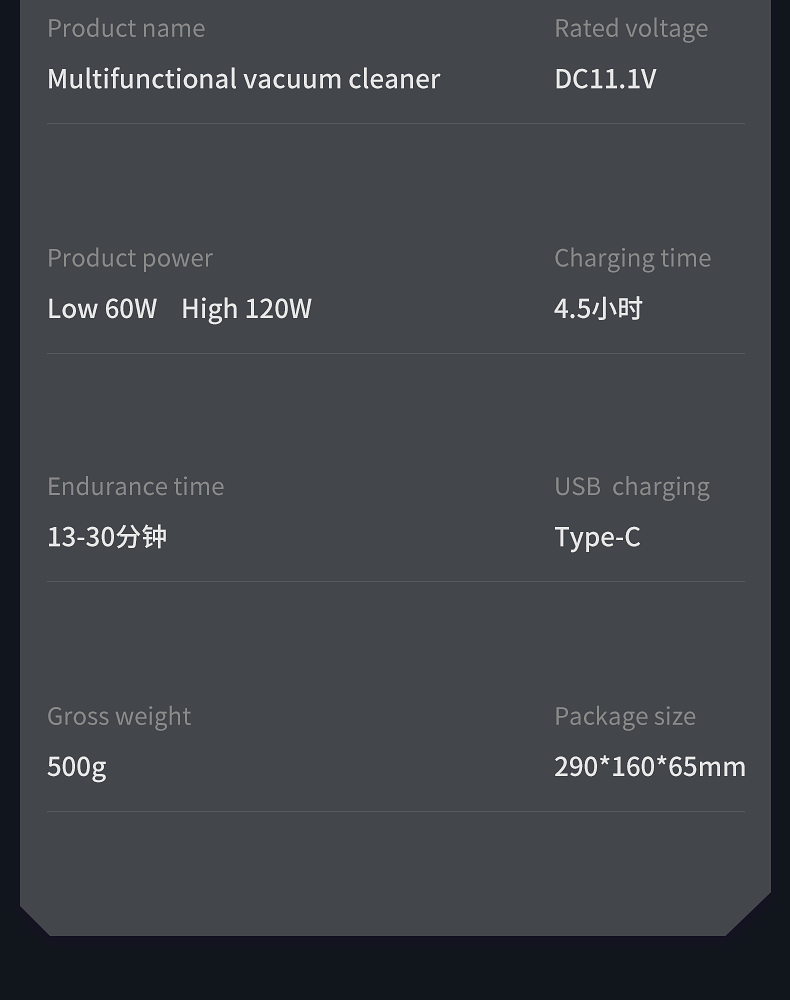Click the USB charging label
The width and height of the screenshot is (790, 1000).
click(x=632, y=487)
